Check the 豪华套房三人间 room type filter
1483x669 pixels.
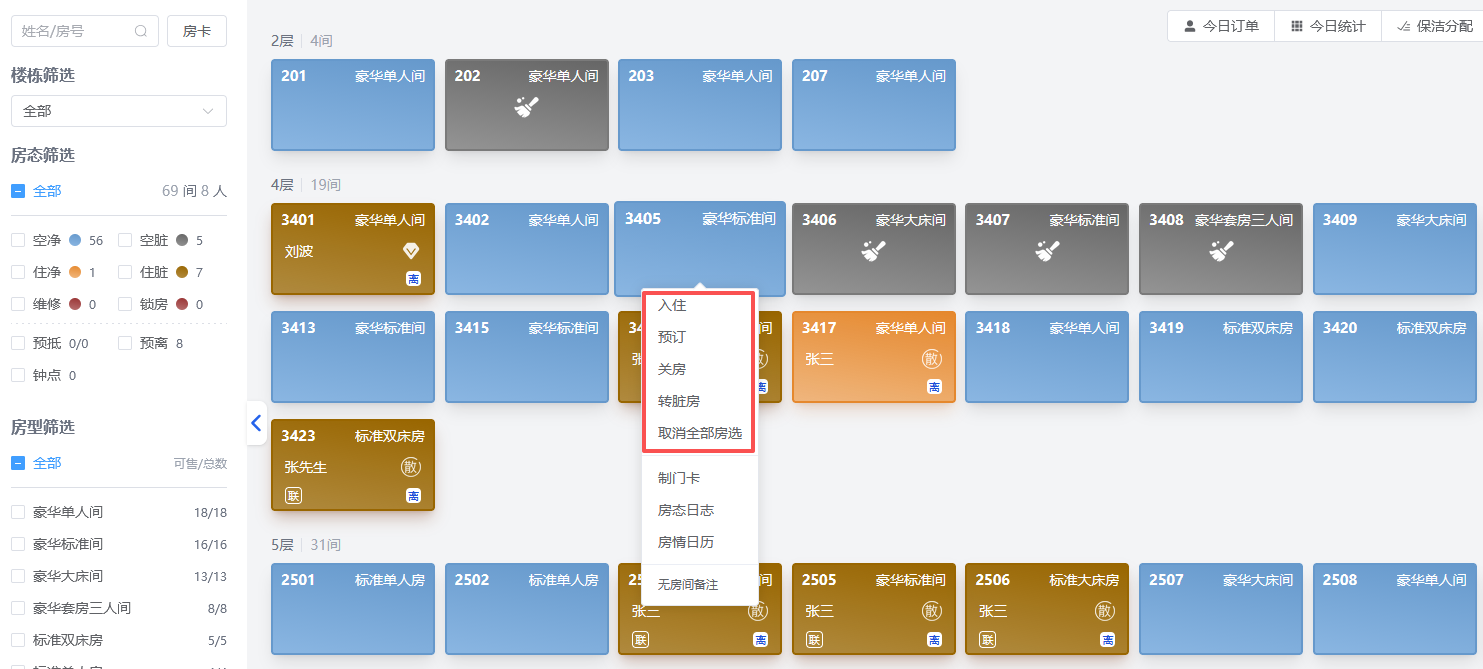[18, 608]
